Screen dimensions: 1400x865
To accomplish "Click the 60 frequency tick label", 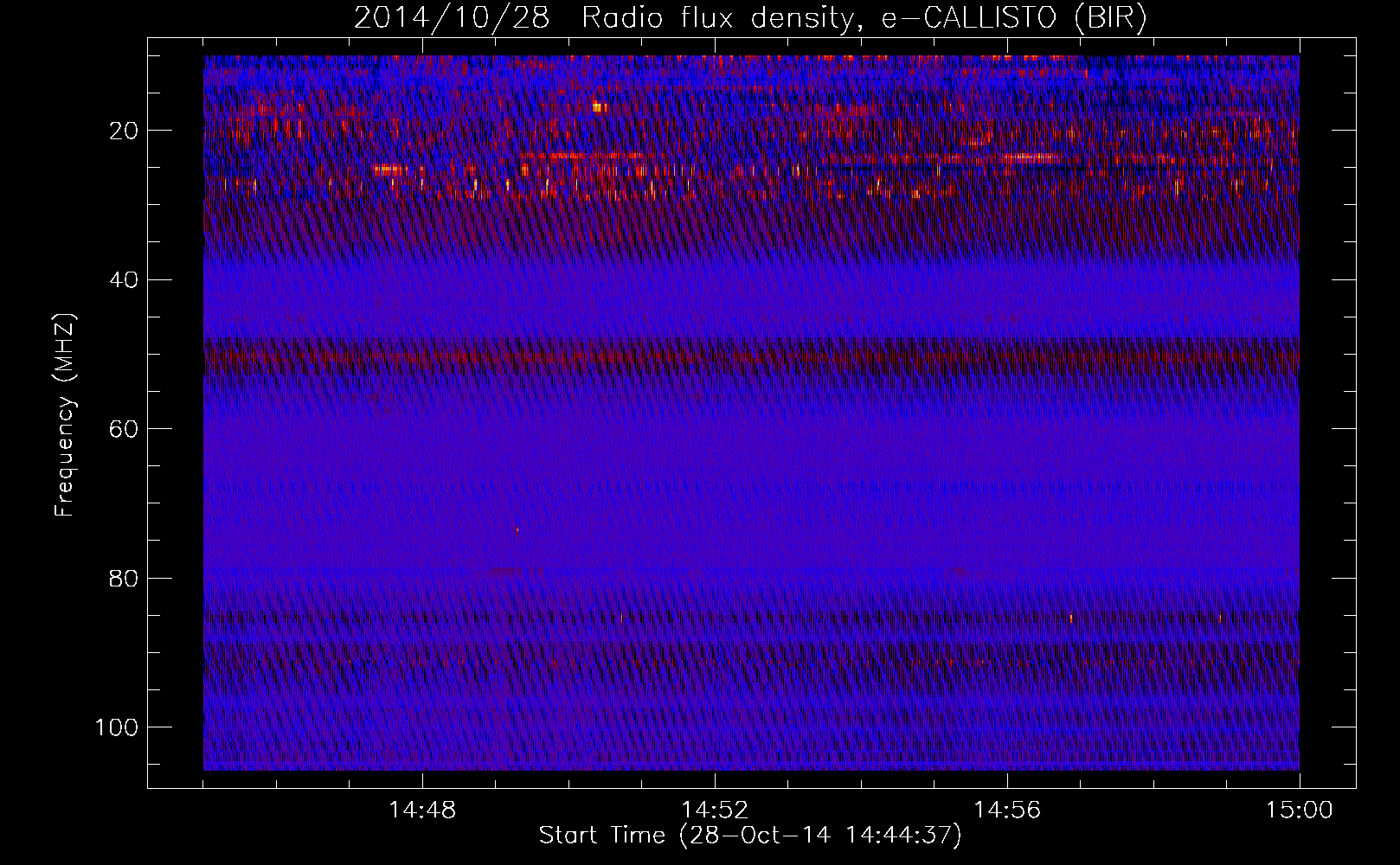I will point(125,429).
